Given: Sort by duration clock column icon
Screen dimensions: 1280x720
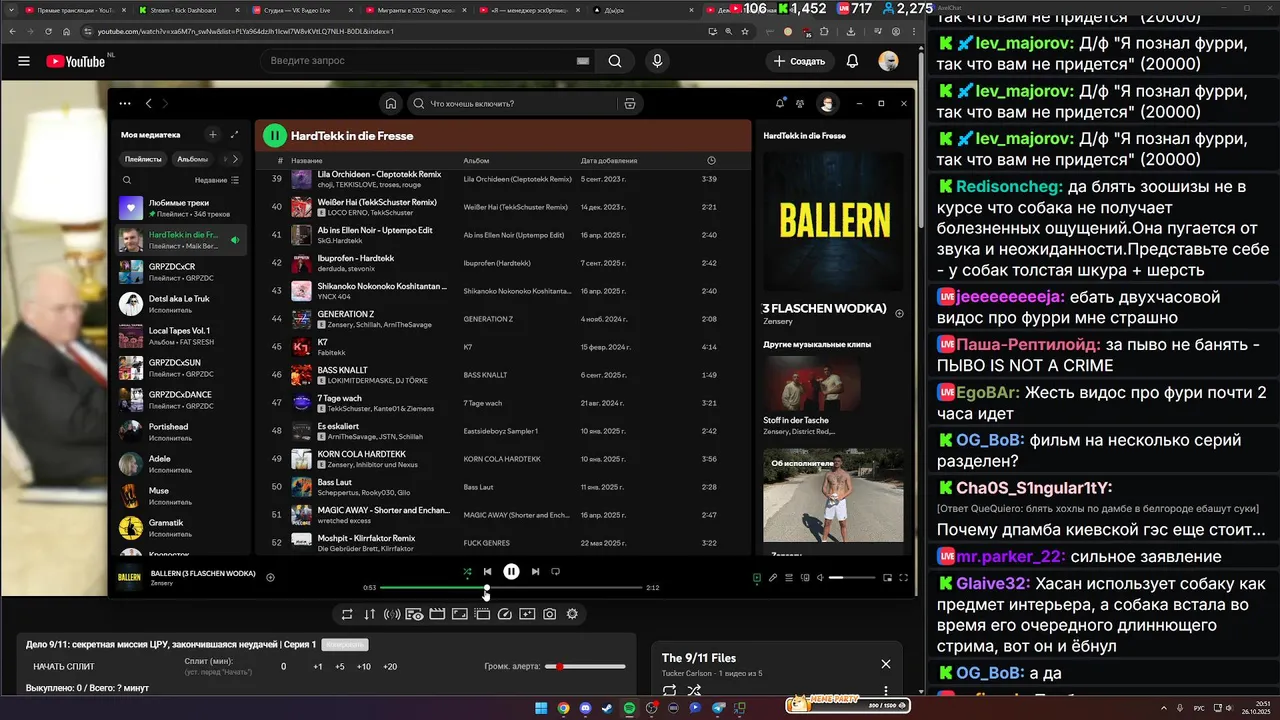Looking at the screenshot, I should pos(711,161).
